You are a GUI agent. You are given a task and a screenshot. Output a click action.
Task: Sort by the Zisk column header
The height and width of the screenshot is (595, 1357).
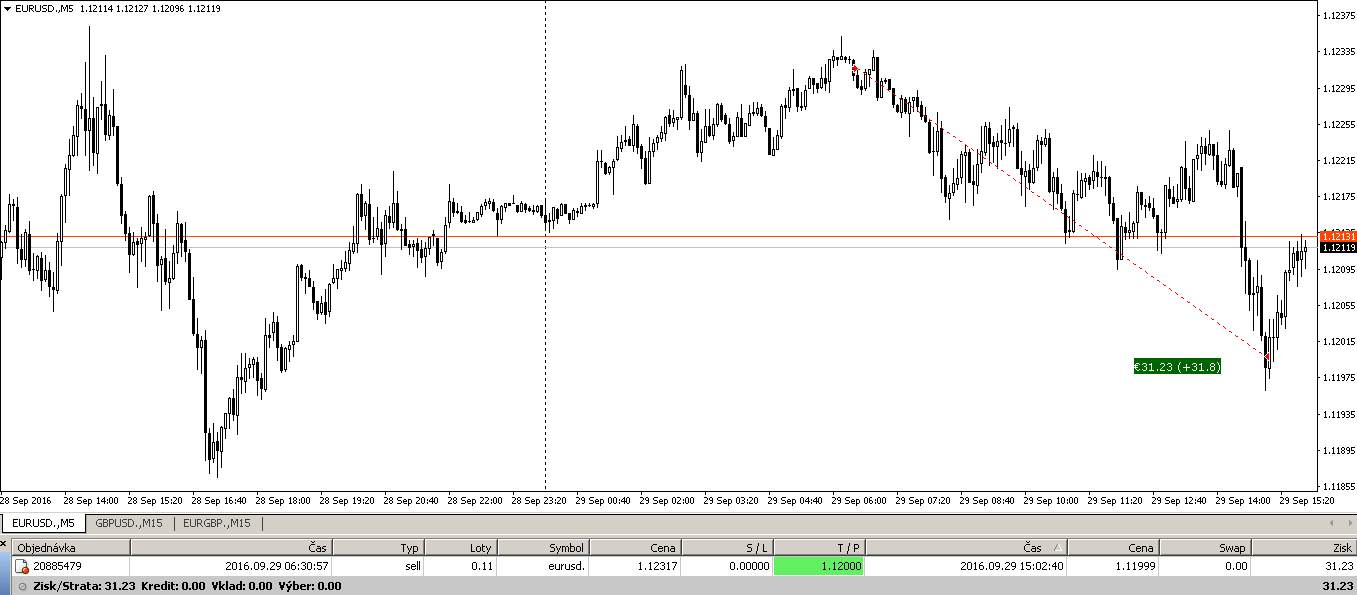tap(1304, 548)
